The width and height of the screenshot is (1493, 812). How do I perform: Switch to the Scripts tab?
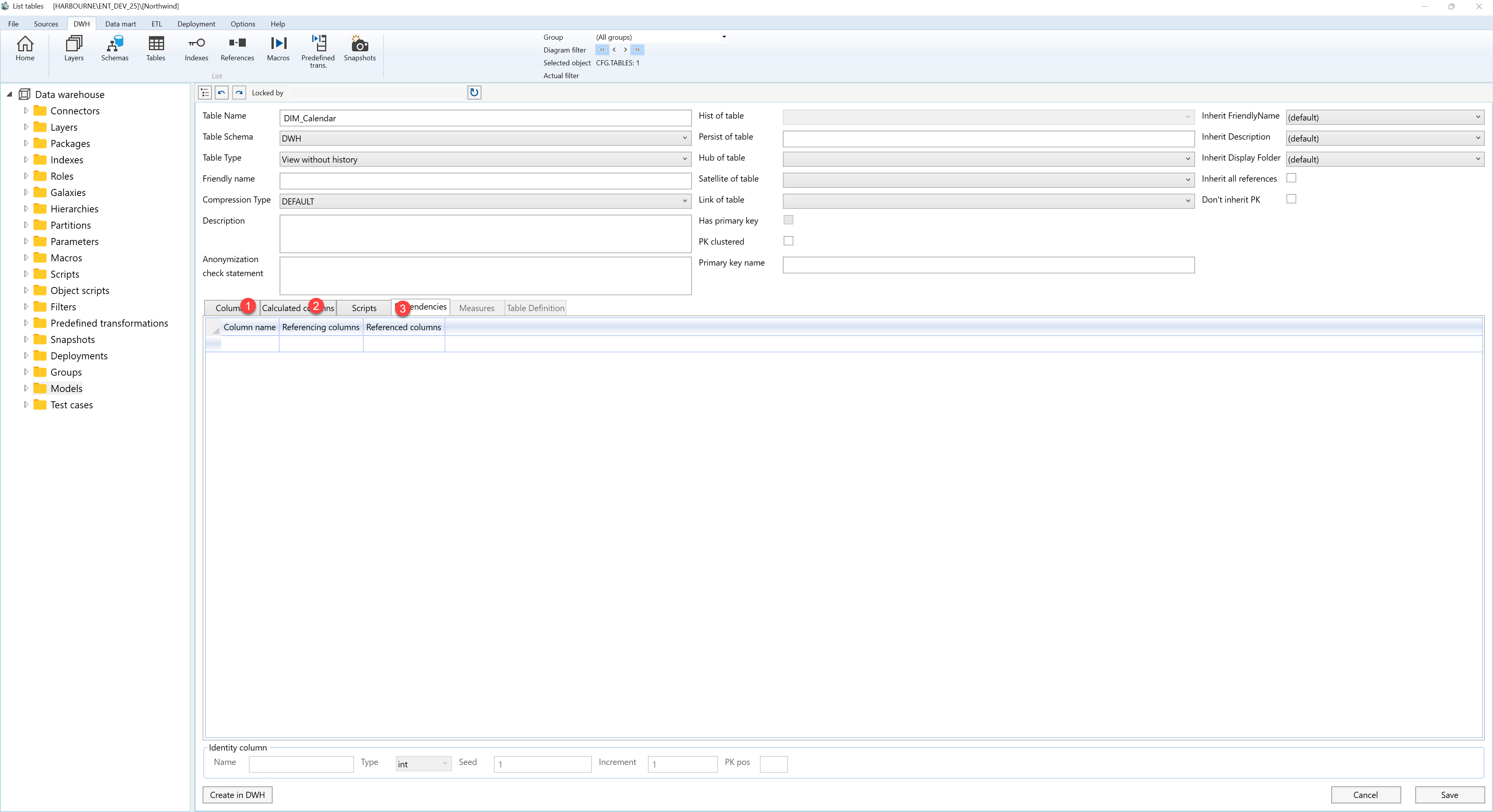(x=364, y=308)
